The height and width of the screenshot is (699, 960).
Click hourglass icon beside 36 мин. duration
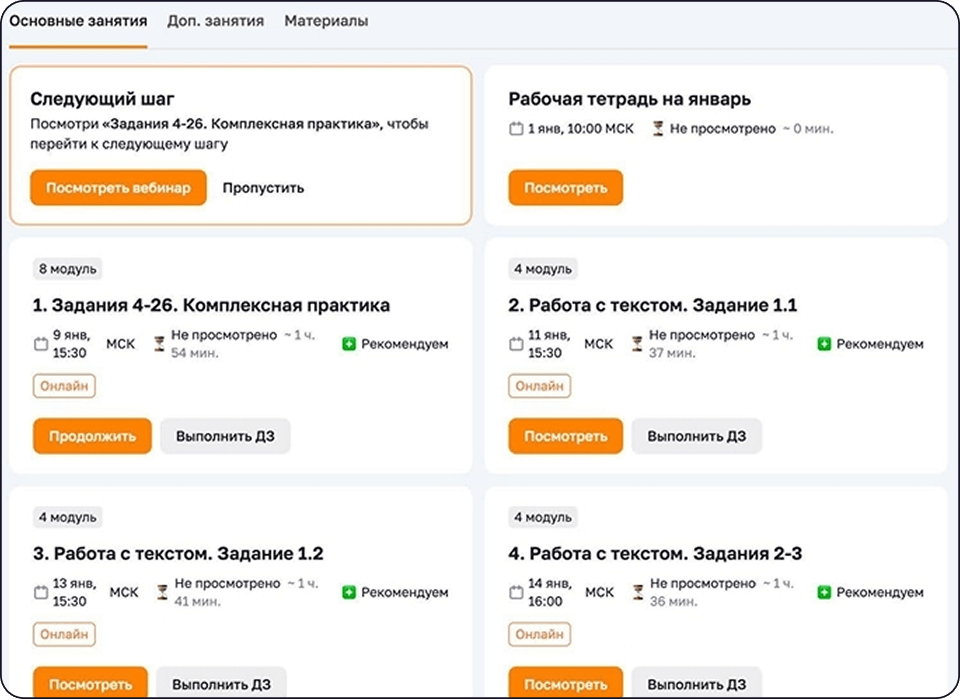(x=638, y=592)
